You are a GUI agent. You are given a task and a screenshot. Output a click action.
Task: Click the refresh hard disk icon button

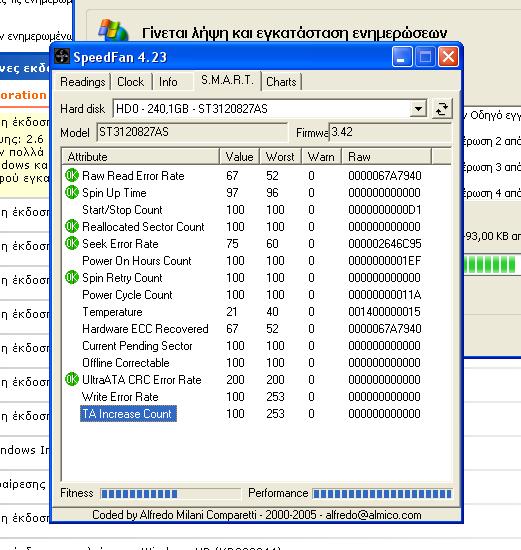coord(442,109)
